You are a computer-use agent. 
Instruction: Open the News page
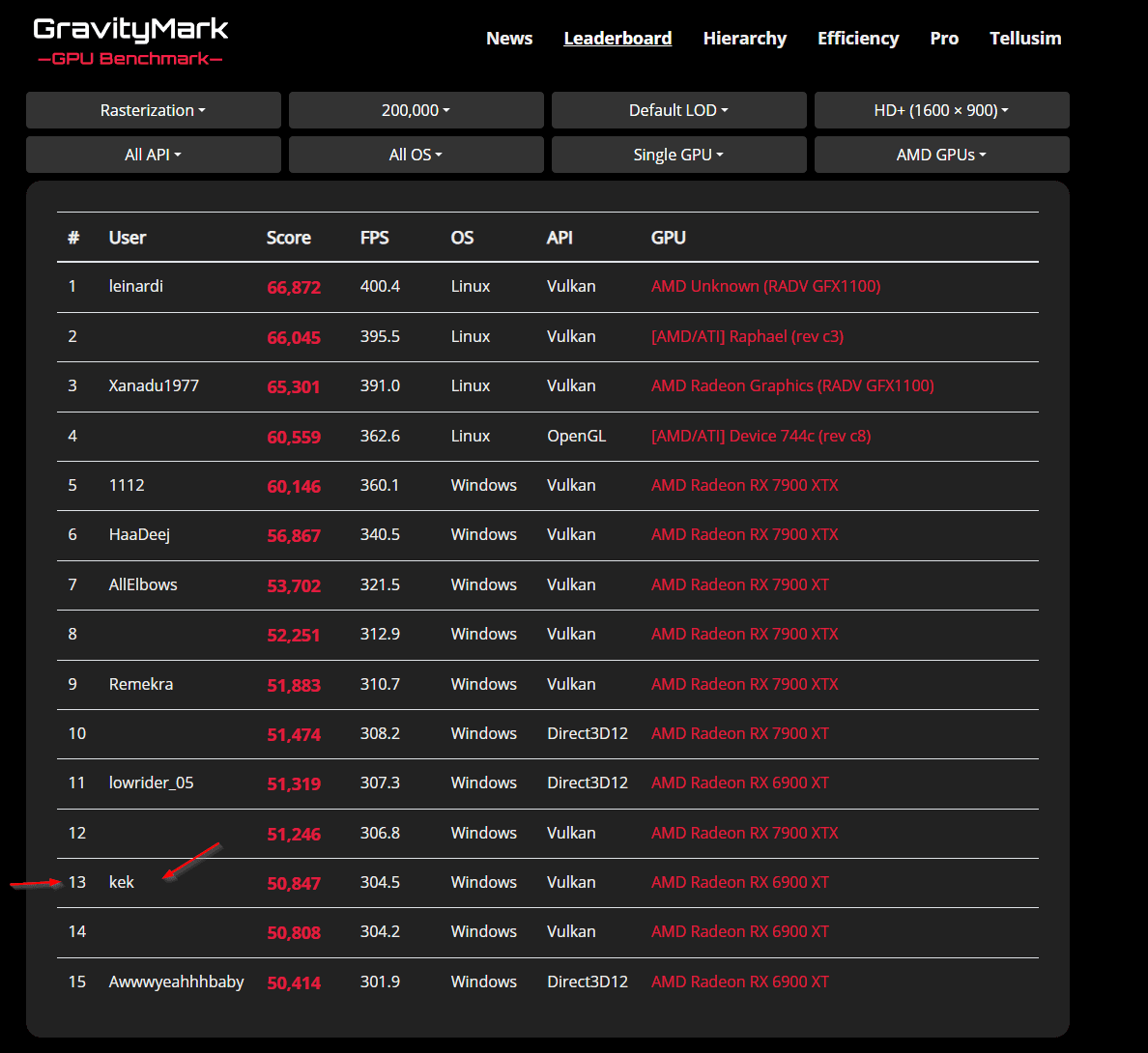509,38
